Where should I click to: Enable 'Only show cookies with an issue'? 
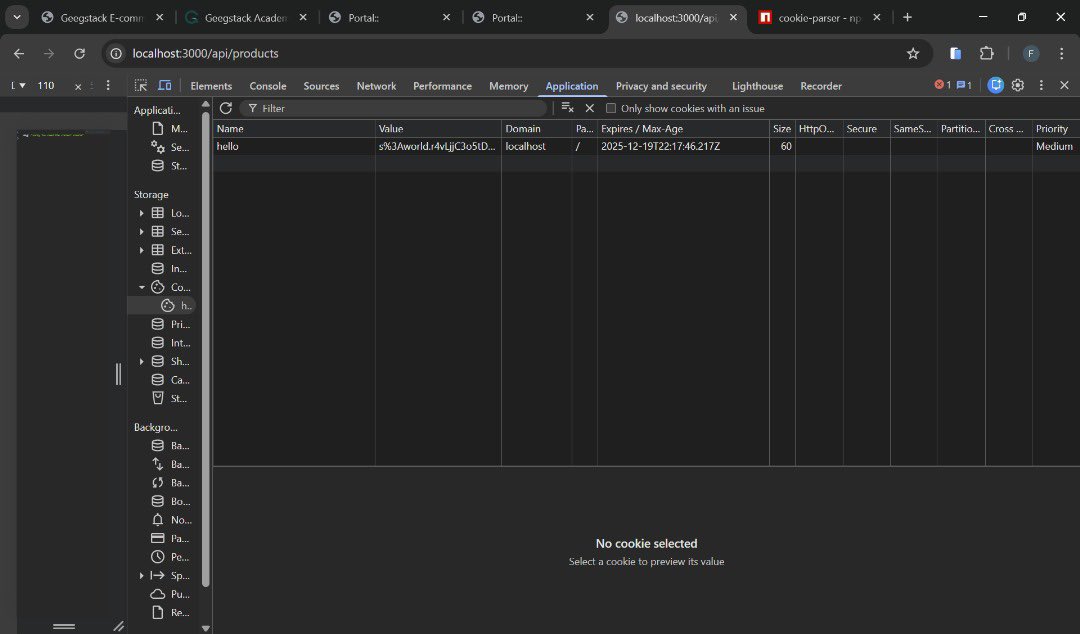click(611, 107)
